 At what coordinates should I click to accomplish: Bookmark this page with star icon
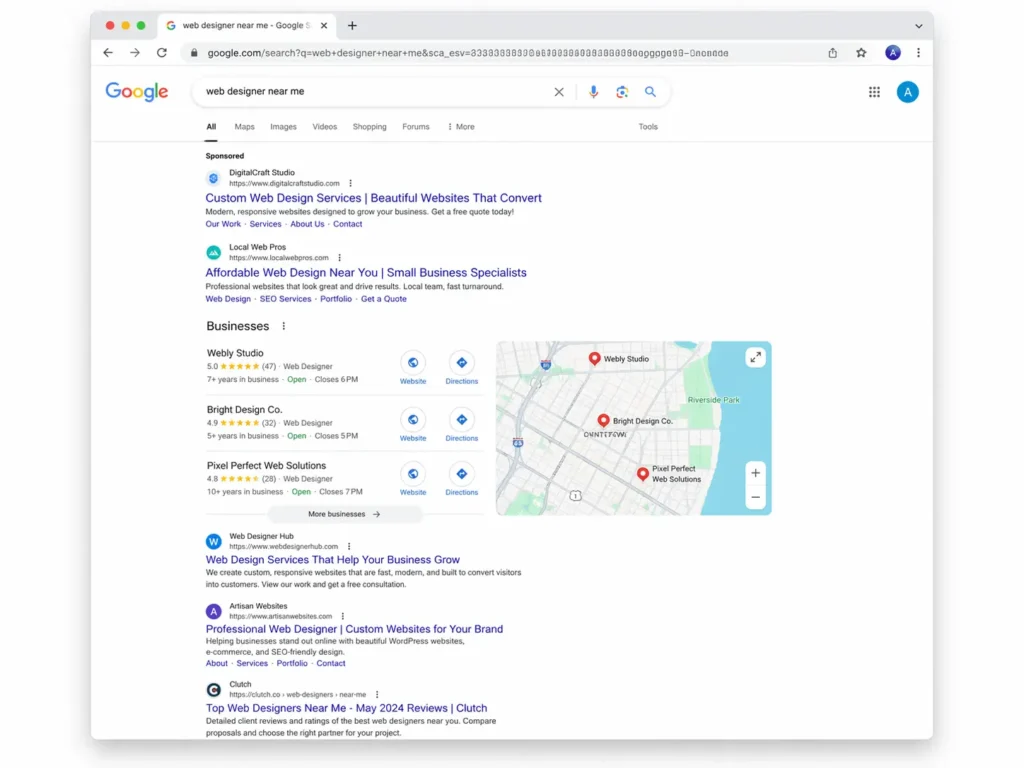861,53
